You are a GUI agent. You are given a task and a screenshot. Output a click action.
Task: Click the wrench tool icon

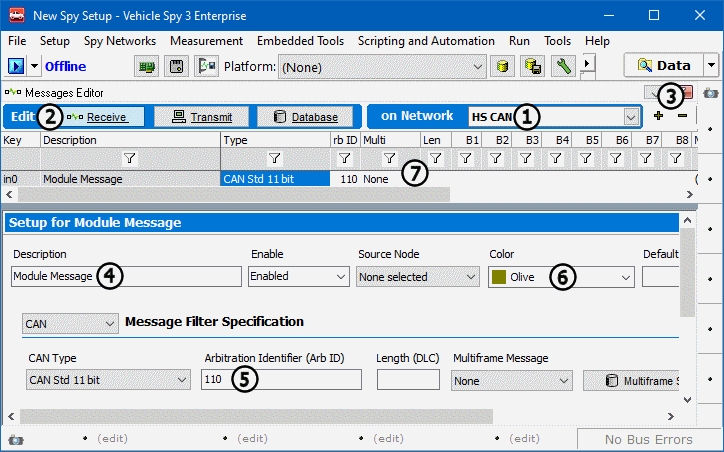[563, 66]
